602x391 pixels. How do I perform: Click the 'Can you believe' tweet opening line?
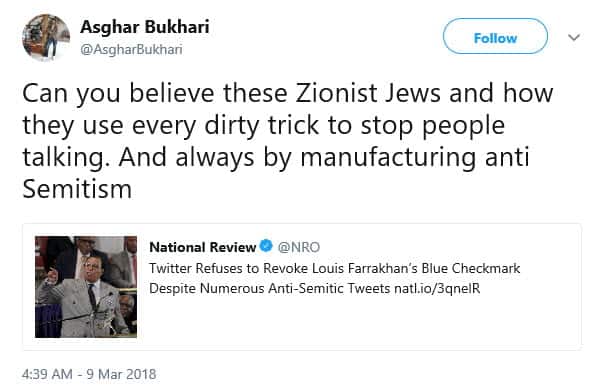tap(288, 93)
